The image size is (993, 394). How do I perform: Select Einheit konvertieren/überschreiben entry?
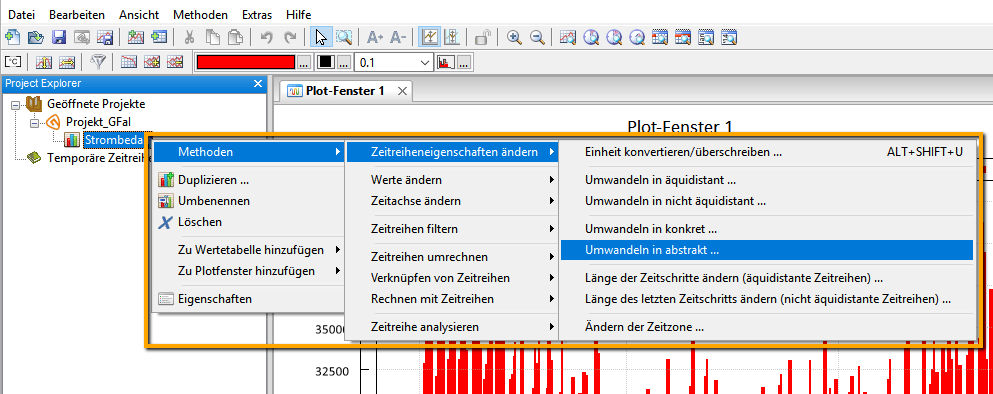click(767, 152)
